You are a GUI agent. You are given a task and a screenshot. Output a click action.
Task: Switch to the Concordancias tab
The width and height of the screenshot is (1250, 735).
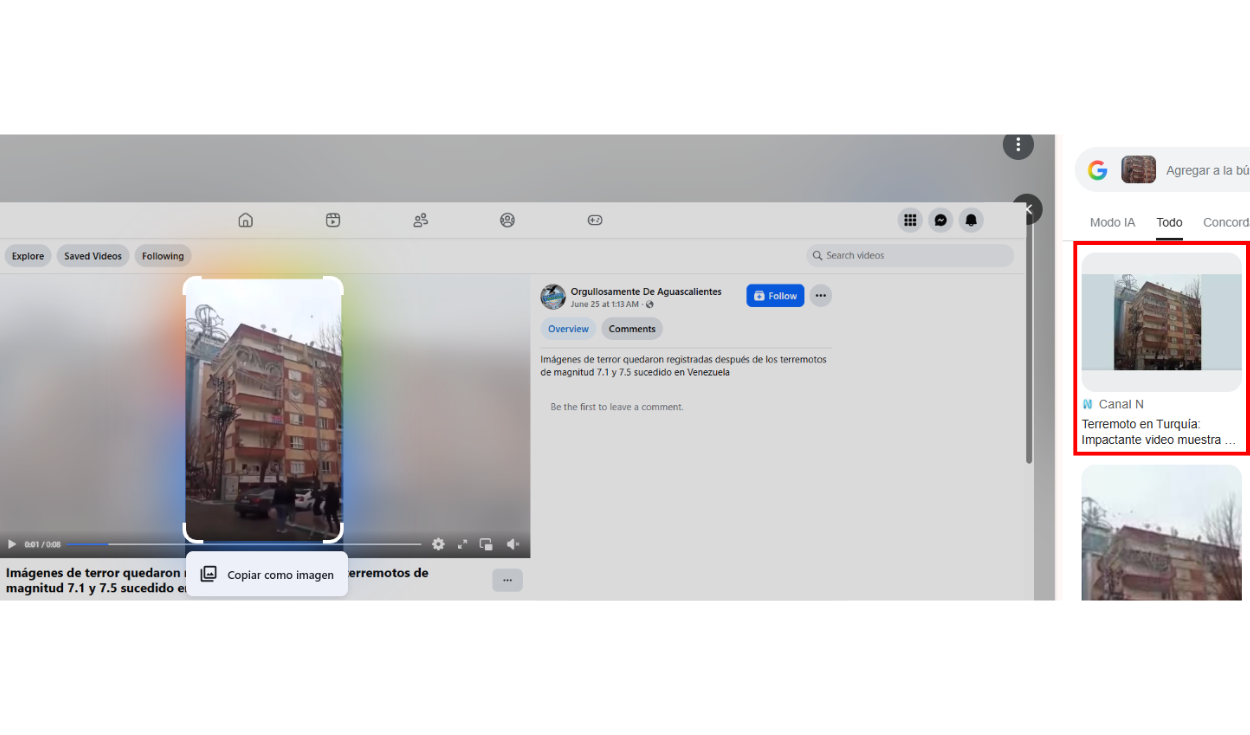(x=1226, y=222)
